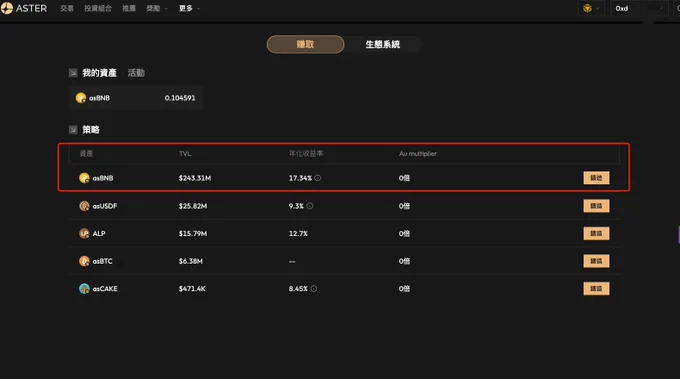The height and width of the screenshot is (379, 680).
Task: Collapse the 我的資產 section
Action: [x=73, y=73]
